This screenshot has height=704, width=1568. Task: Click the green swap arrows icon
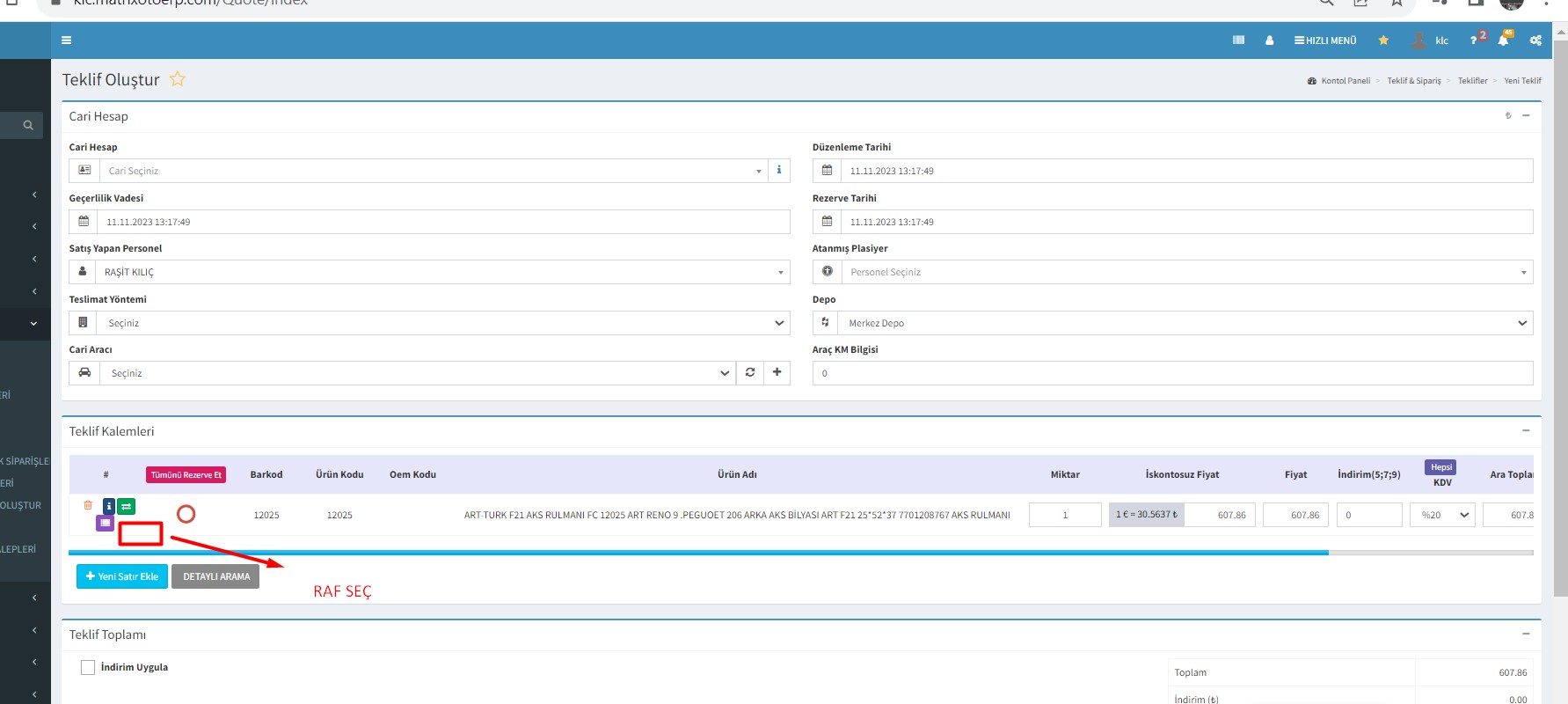coord(127,506)
